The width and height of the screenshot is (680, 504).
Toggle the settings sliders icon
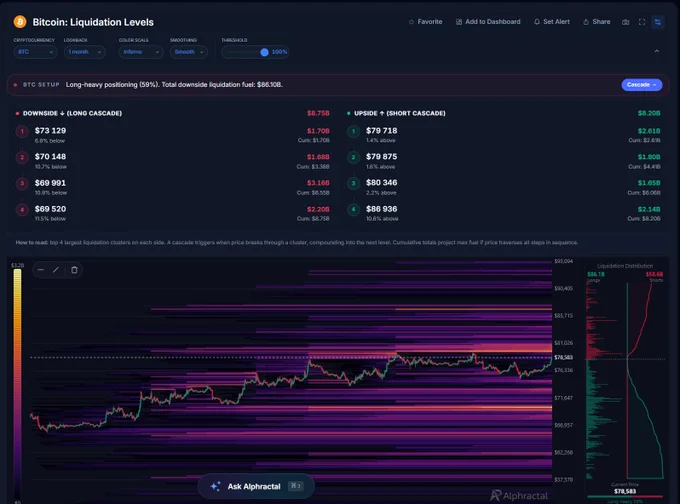point(657,22)
